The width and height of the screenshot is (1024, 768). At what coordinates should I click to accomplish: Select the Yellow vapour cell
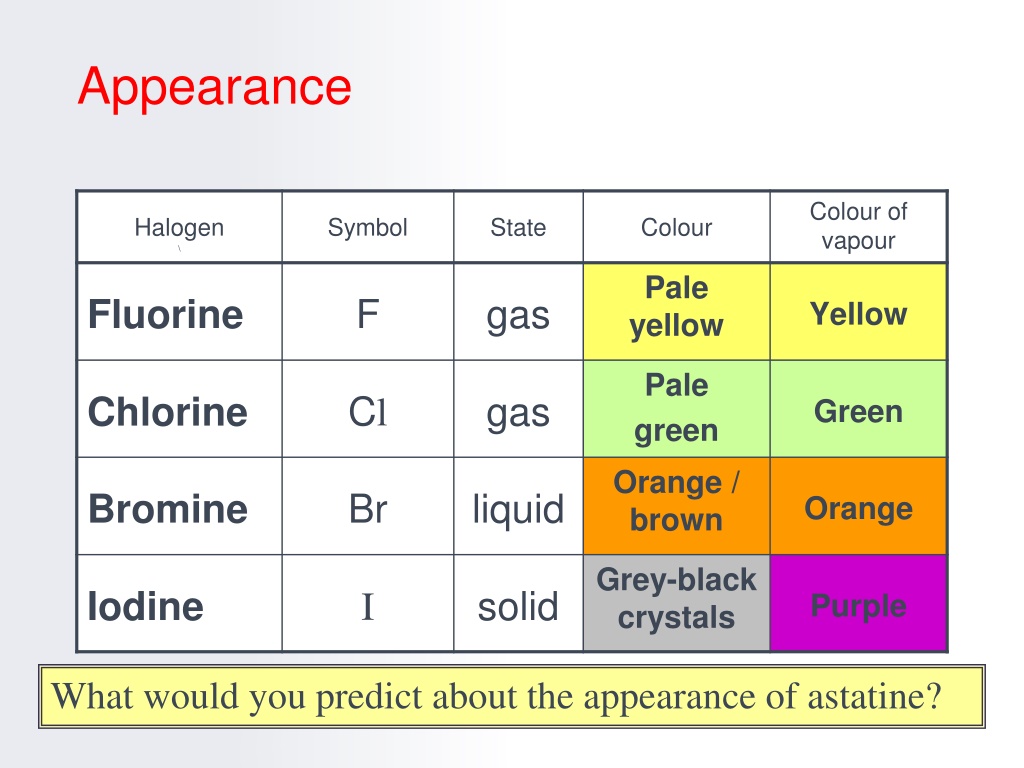pos(858,312)
